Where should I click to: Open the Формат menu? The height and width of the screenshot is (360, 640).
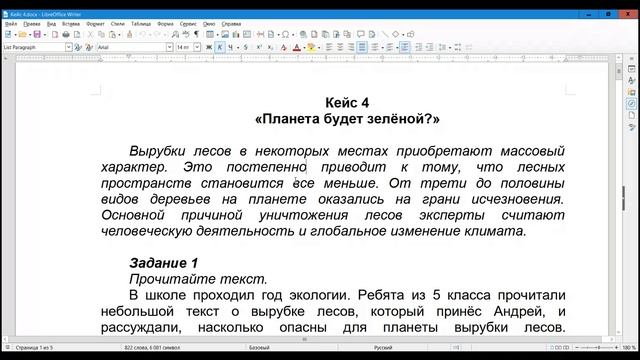[x=95, y=24]
